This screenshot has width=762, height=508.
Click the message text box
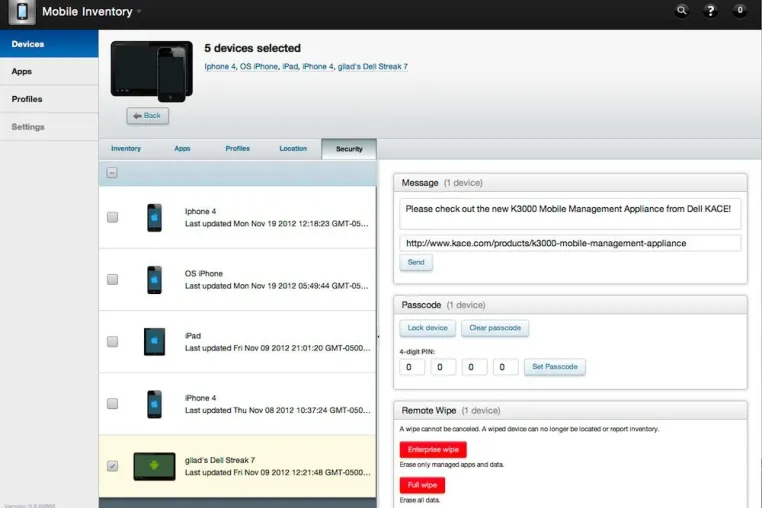click(570, 214)
